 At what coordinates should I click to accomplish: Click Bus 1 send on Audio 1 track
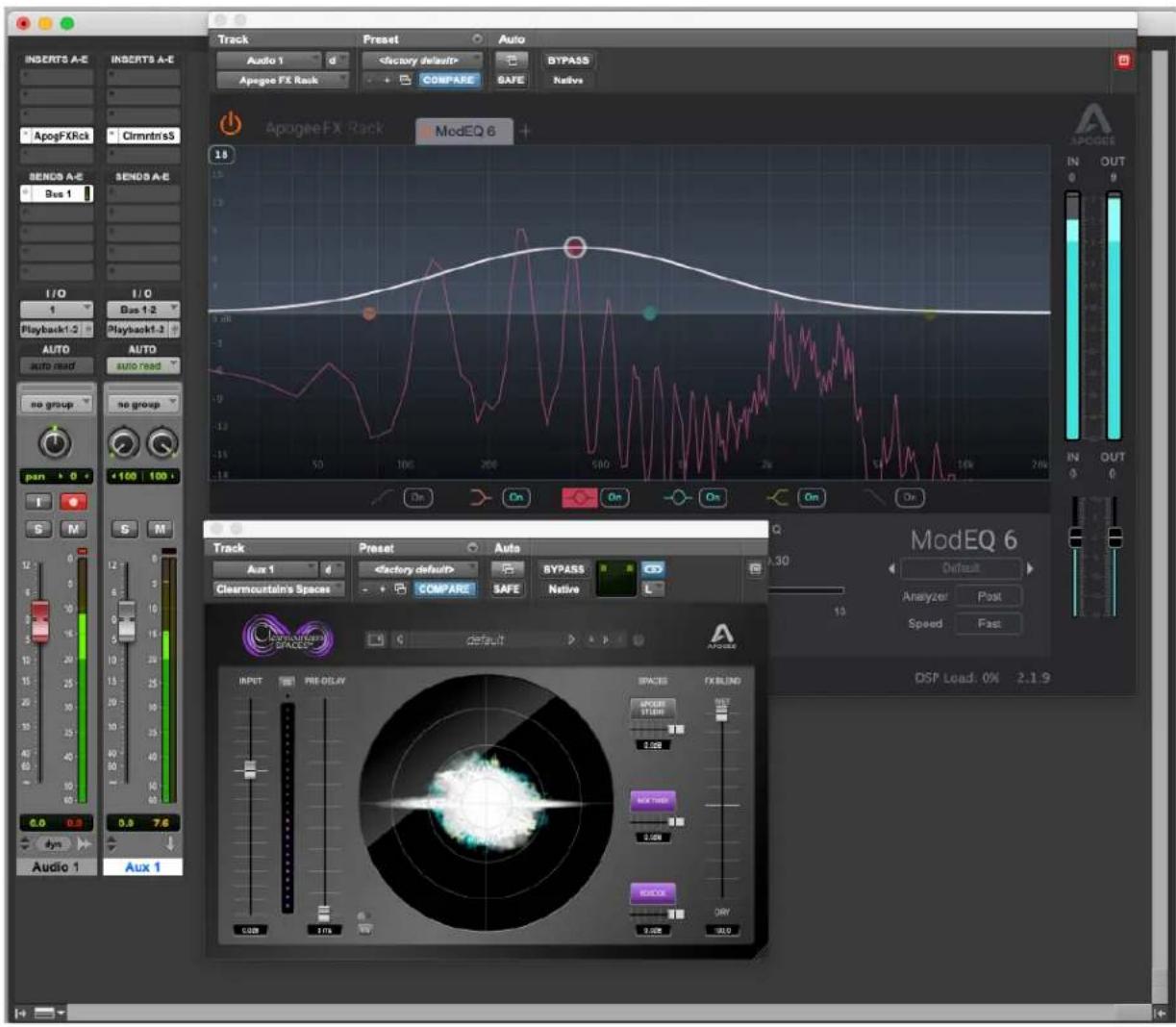(x=57, y=194)
